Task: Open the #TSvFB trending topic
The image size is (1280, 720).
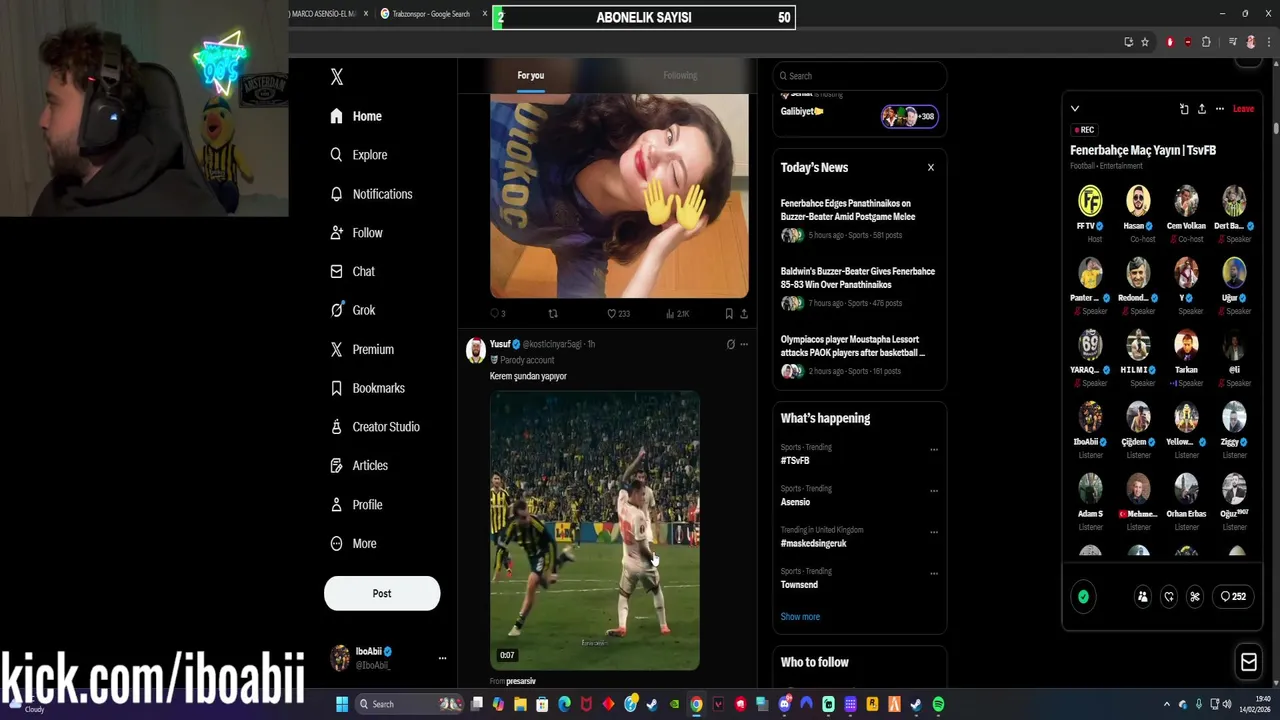Action: click(795, 461)
